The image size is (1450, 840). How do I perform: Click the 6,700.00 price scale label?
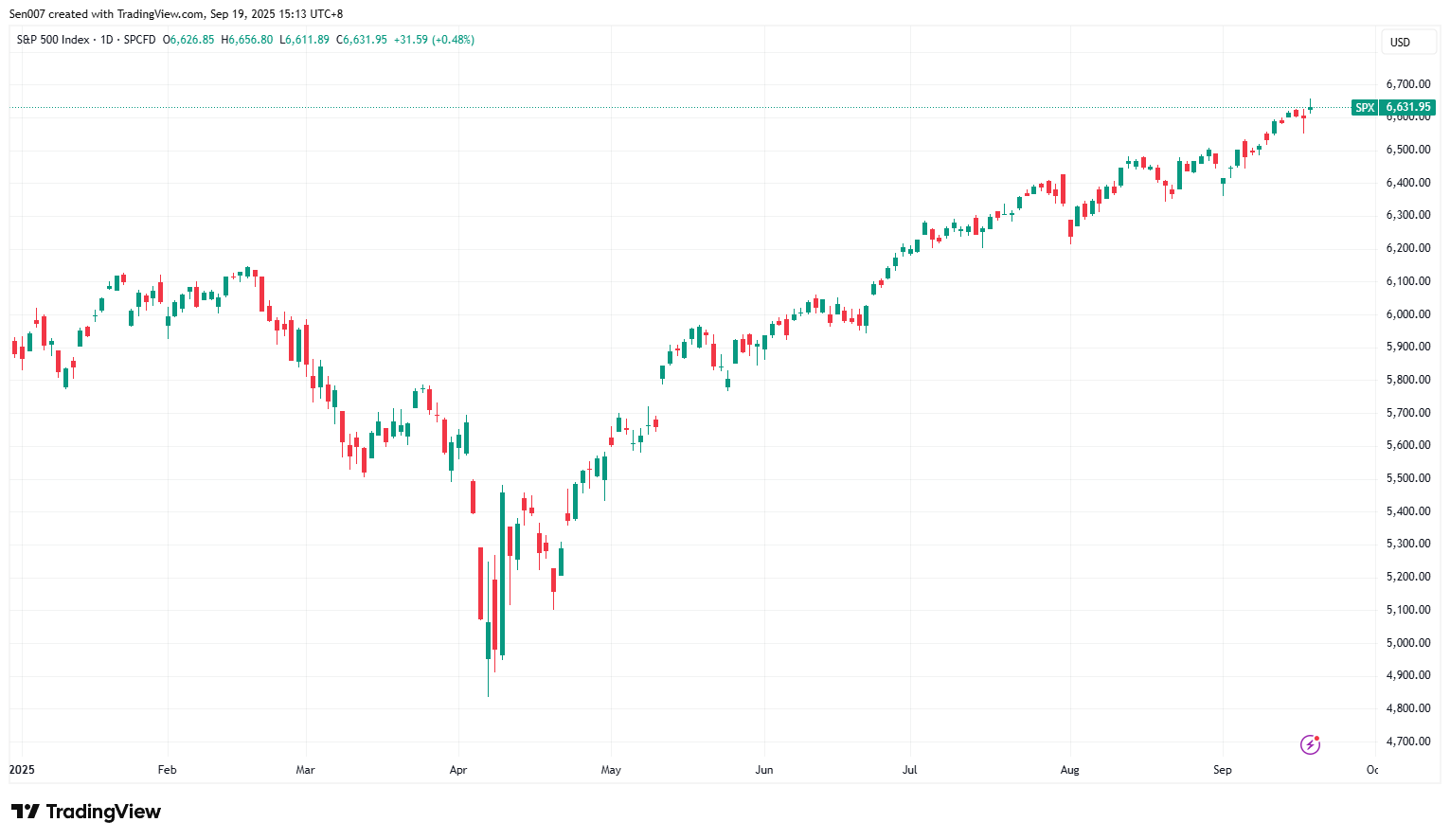pyautogui.click(x=1408, y=84)
